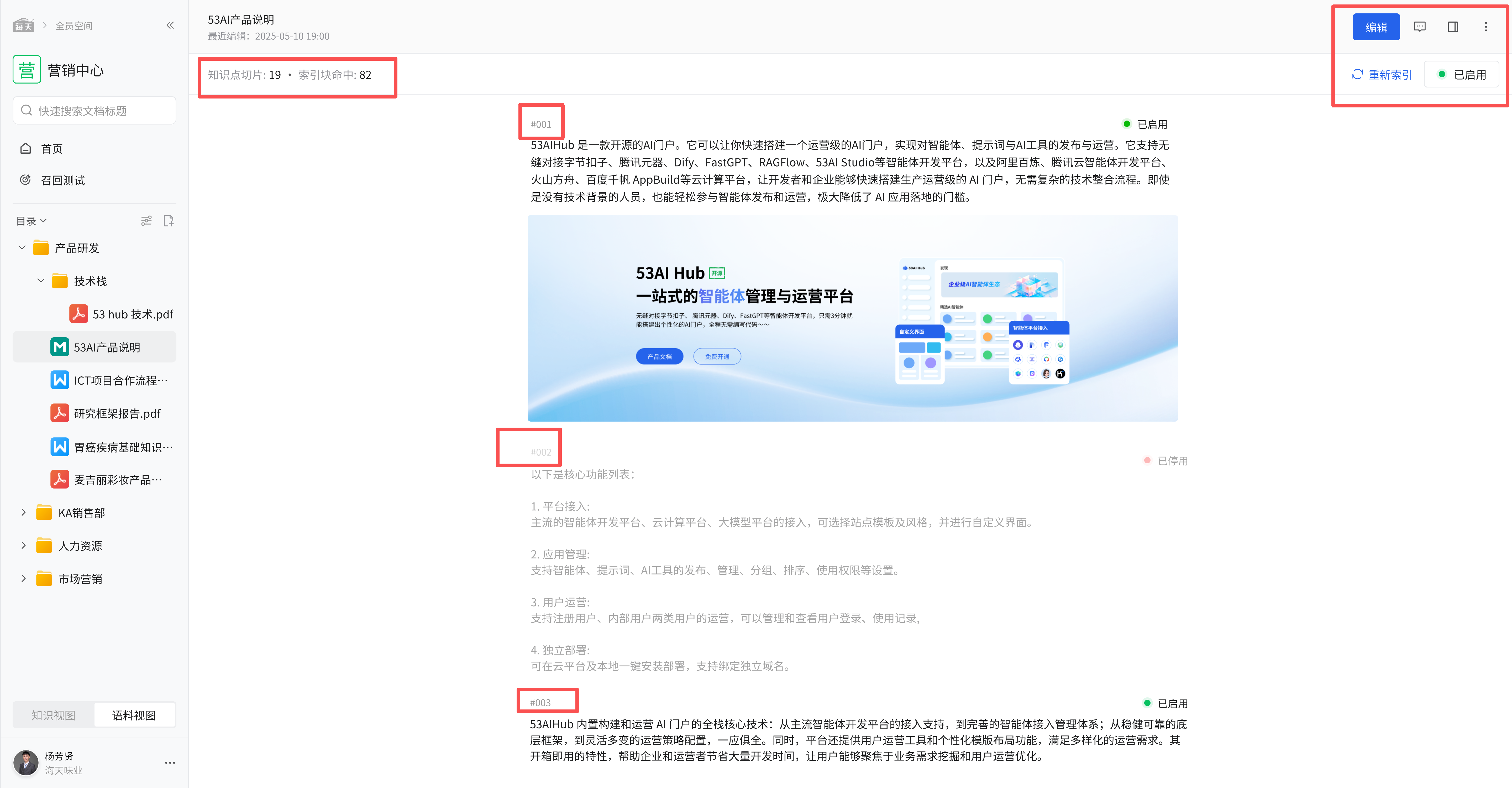1512x788 pixels.
Task: Click the new document icon beside 目录
Action: coord(169,221)
